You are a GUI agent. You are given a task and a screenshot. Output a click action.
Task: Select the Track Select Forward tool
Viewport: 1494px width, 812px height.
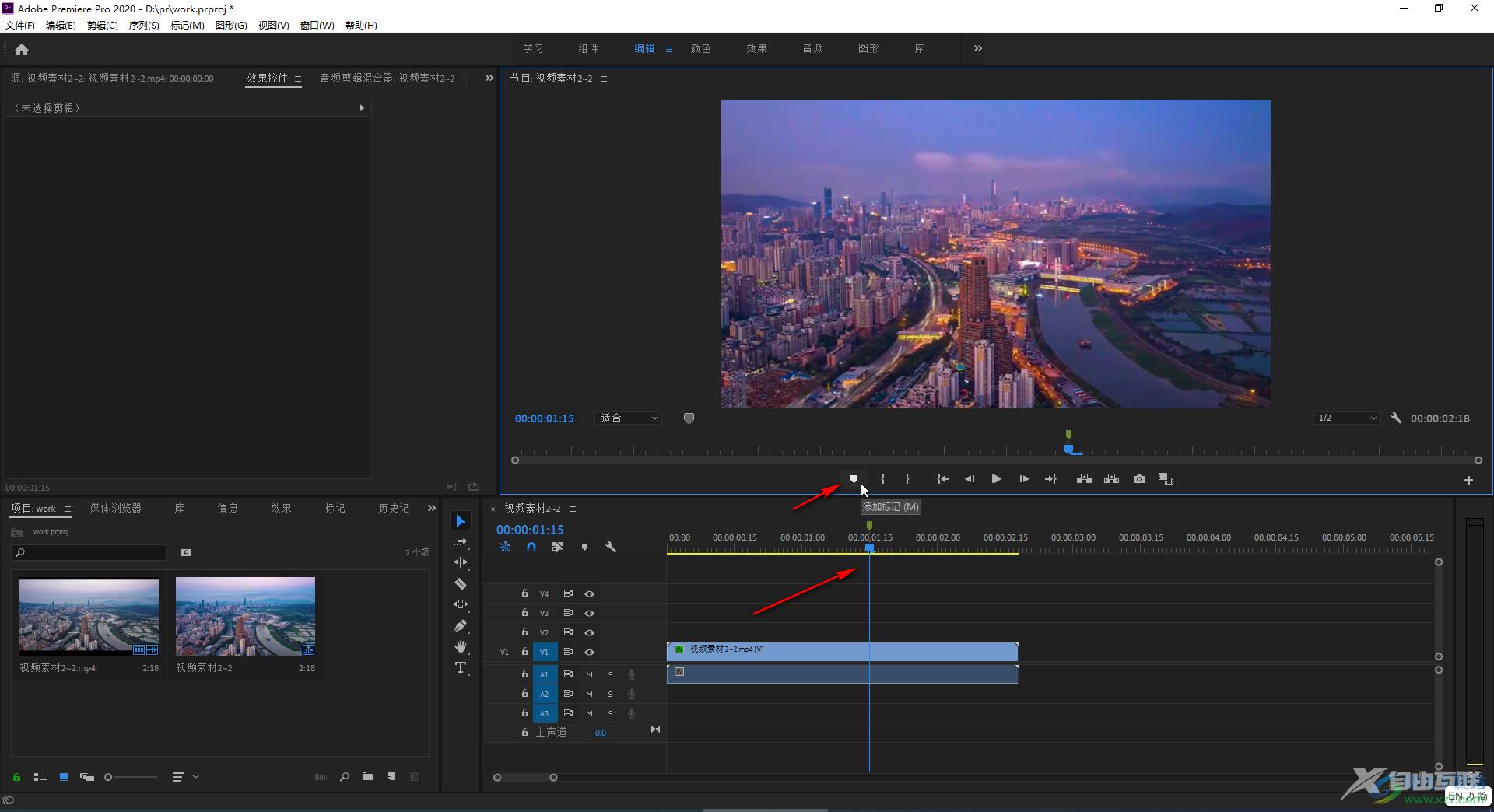click(461, 541)
